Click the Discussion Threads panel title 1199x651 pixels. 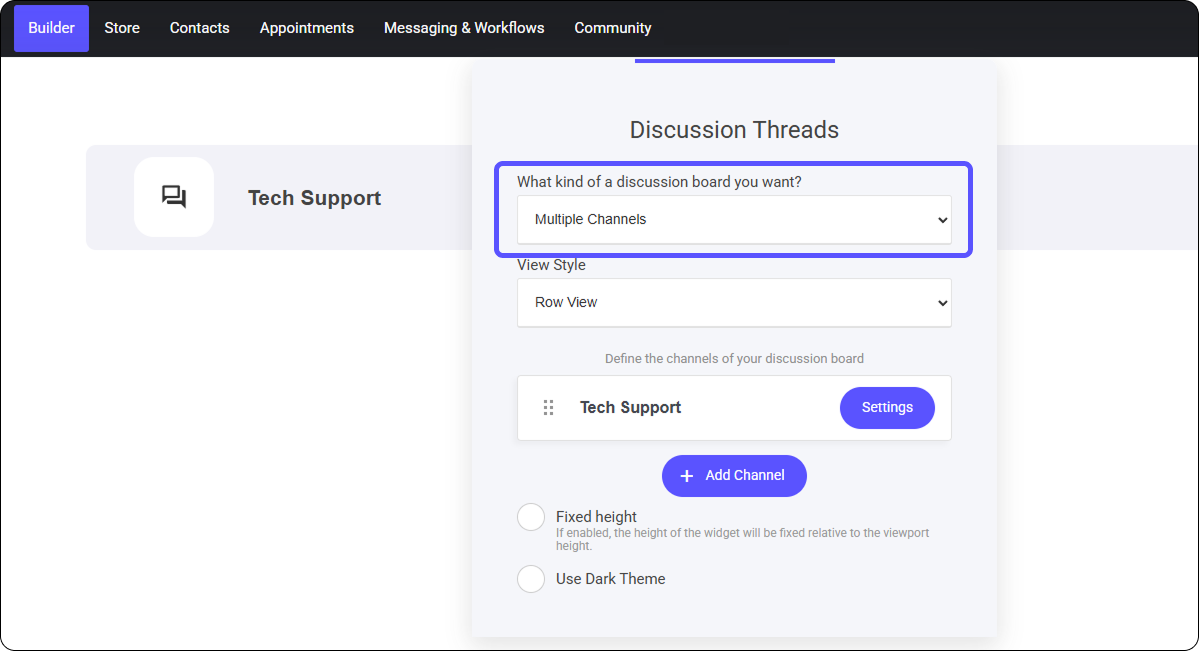[x=734, y=130]
